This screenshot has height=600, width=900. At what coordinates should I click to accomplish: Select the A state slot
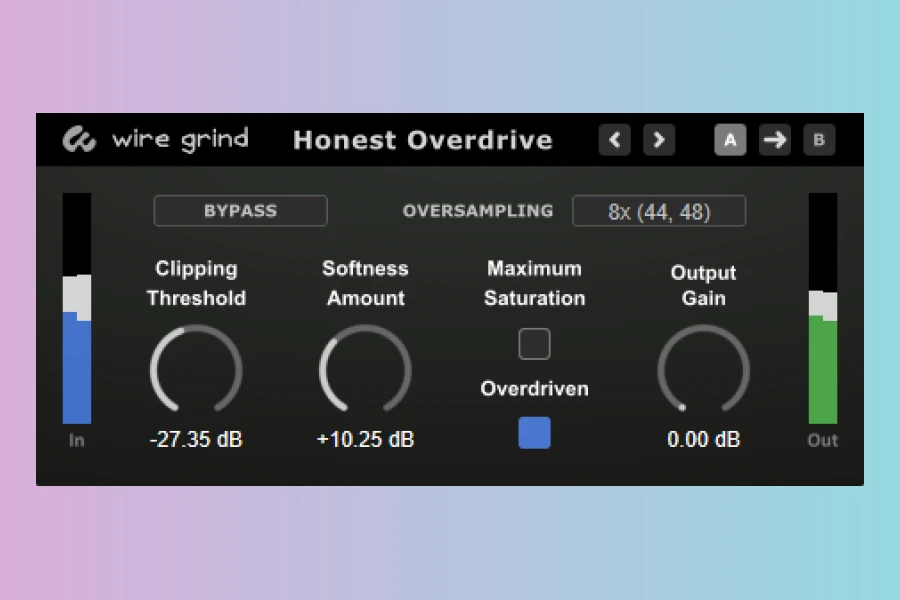730,140
